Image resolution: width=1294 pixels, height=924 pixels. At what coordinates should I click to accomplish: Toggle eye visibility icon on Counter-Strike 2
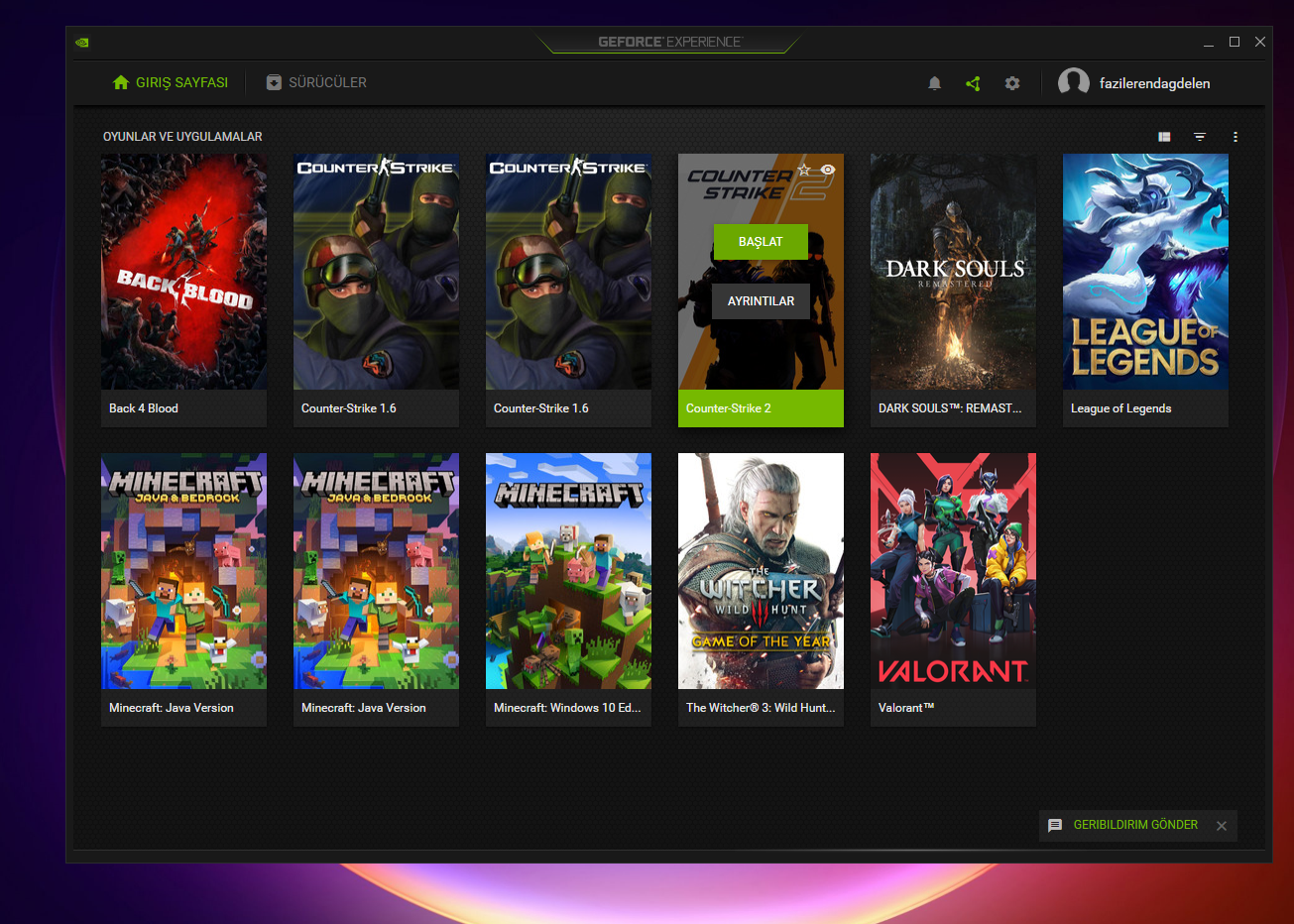click(828, 170)
